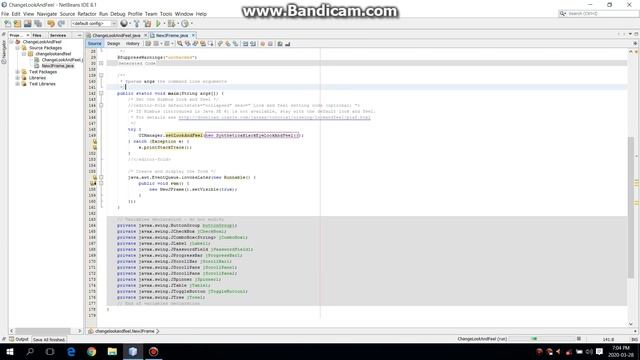Open the Profile Project dropdown arrow

coord(191,24)
